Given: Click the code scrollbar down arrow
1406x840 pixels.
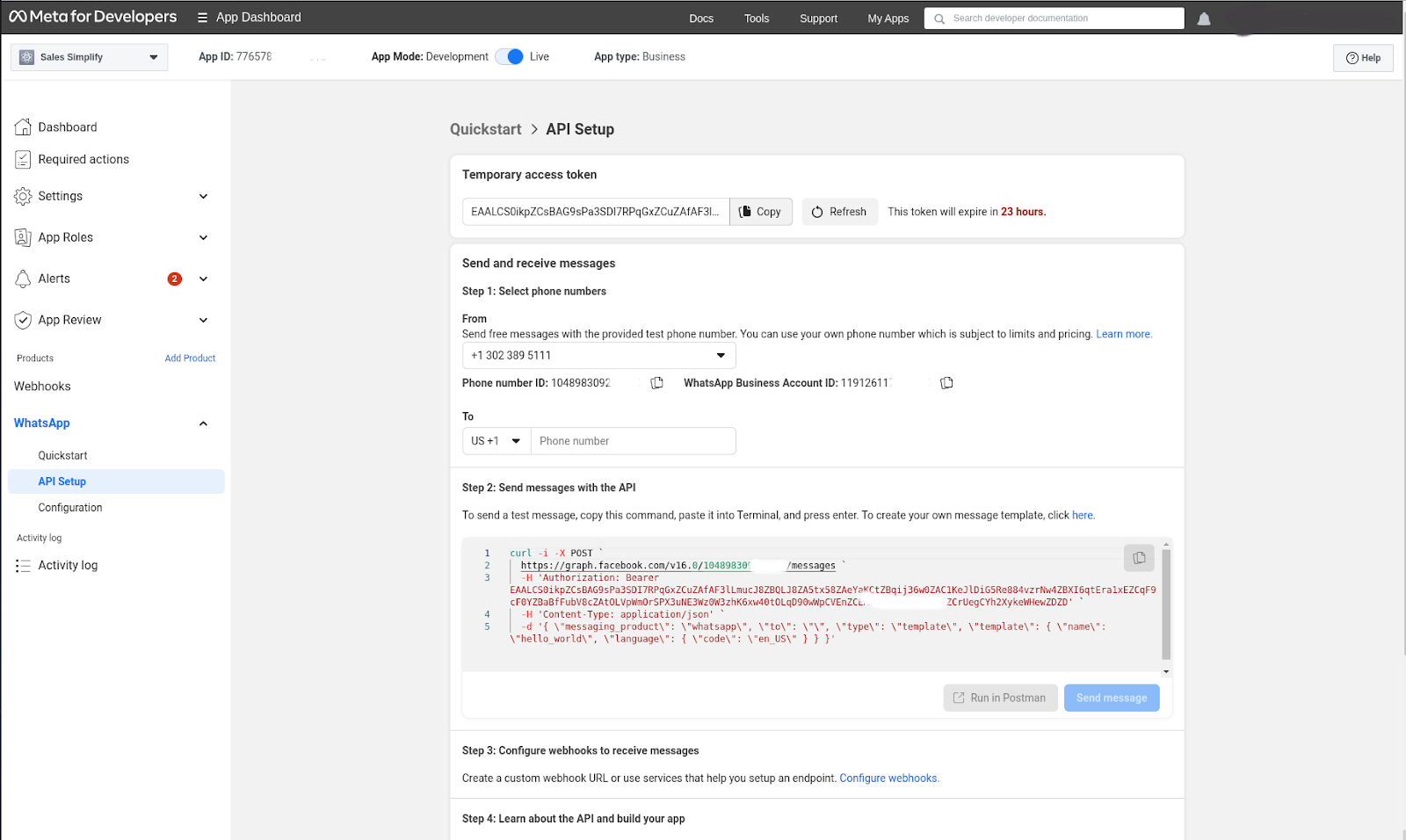Looking at the screenshot, I should 1166,672.
